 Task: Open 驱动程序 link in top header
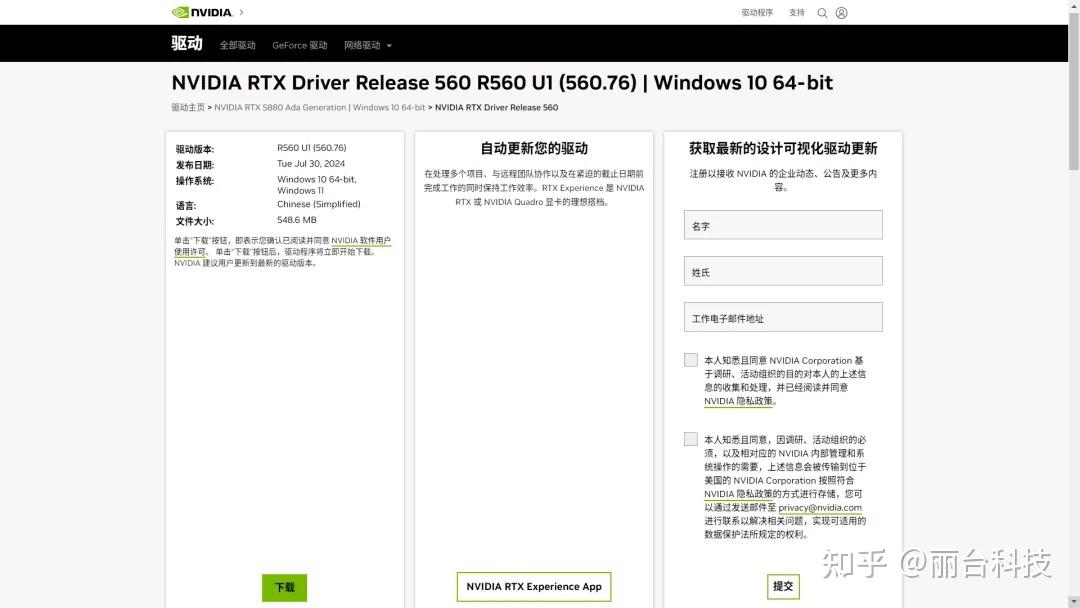click(x=757, y=12)
